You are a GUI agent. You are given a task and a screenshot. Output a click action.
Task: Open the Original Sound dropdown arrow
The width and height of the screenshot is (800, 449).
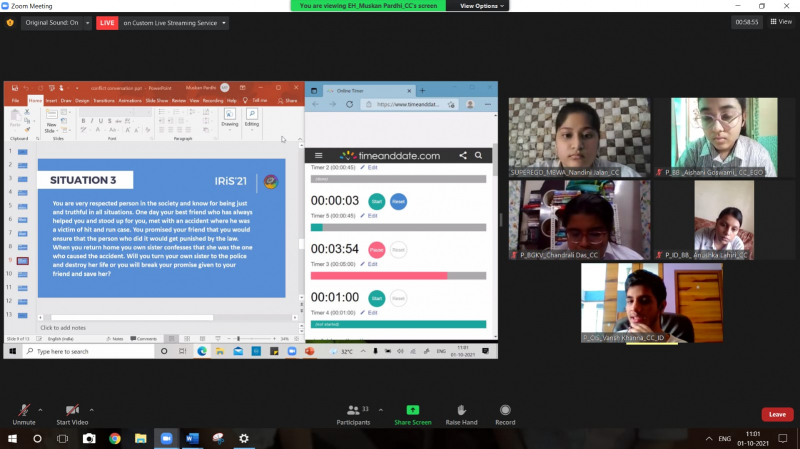(85, 22)
